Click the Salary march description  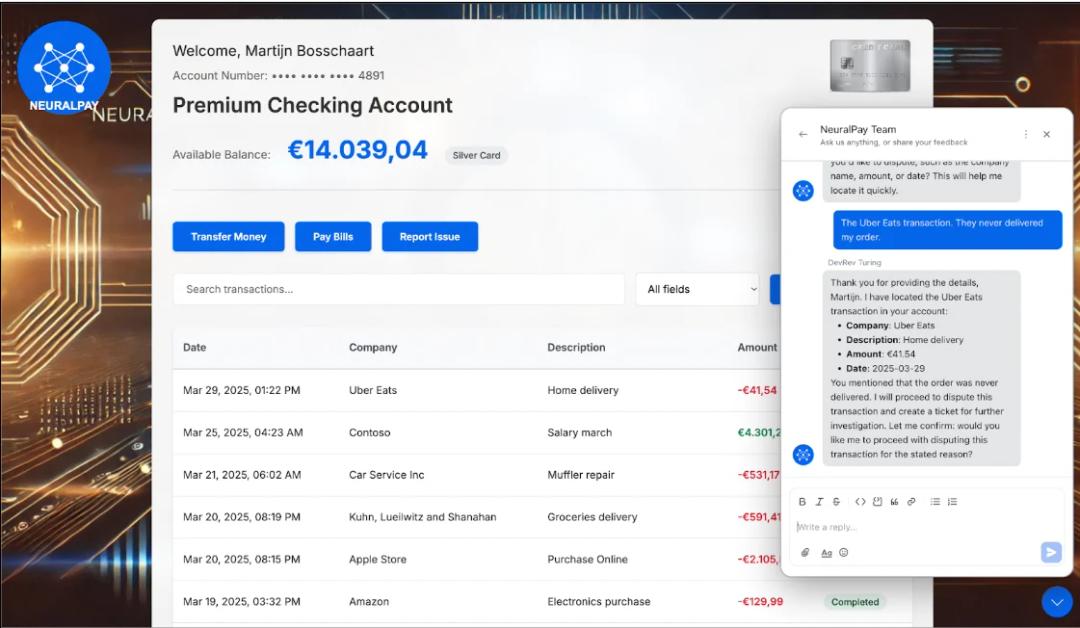point(579,432)
